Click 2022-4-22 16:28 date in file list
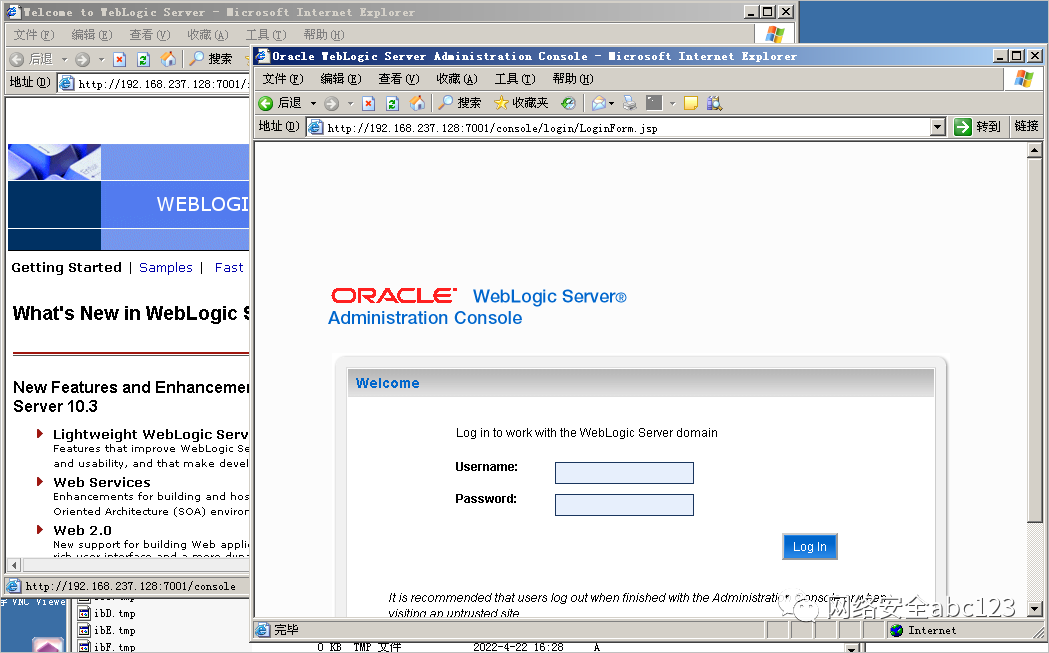The height and width of the screenshot is (653, 1049). 518,647
